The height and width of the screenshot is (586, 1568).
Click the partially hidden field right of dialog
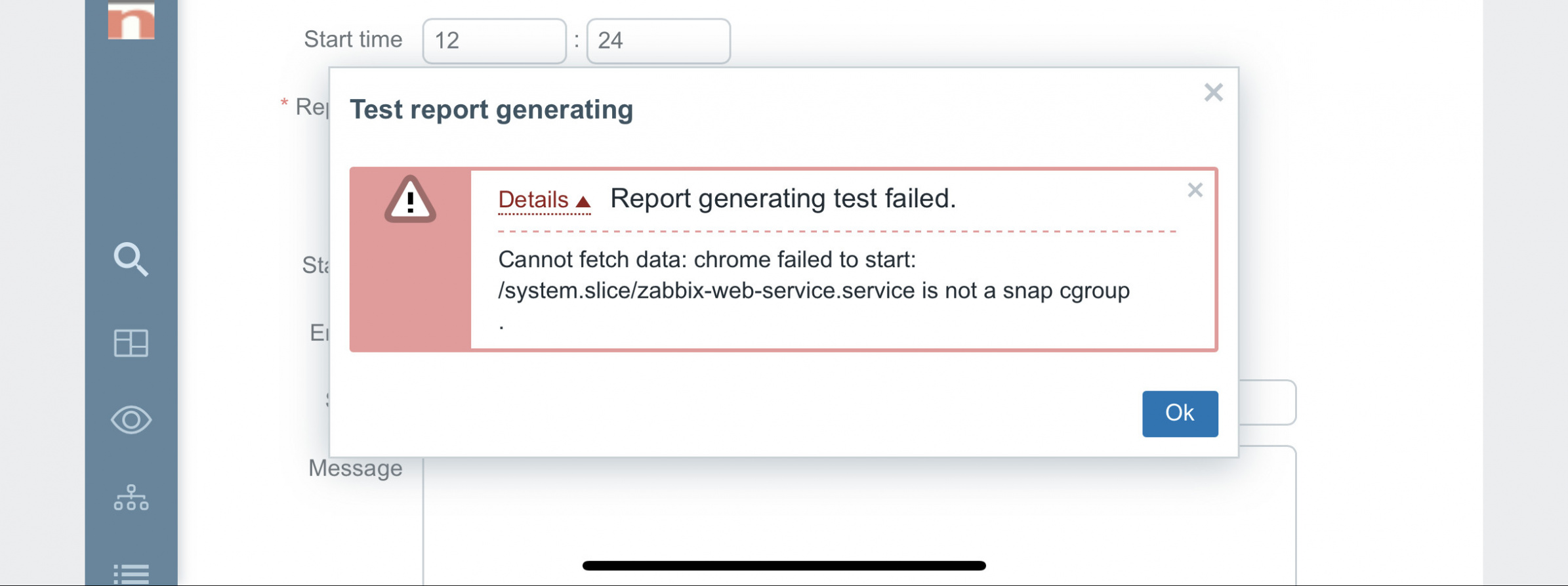[x=1268, y=402]
